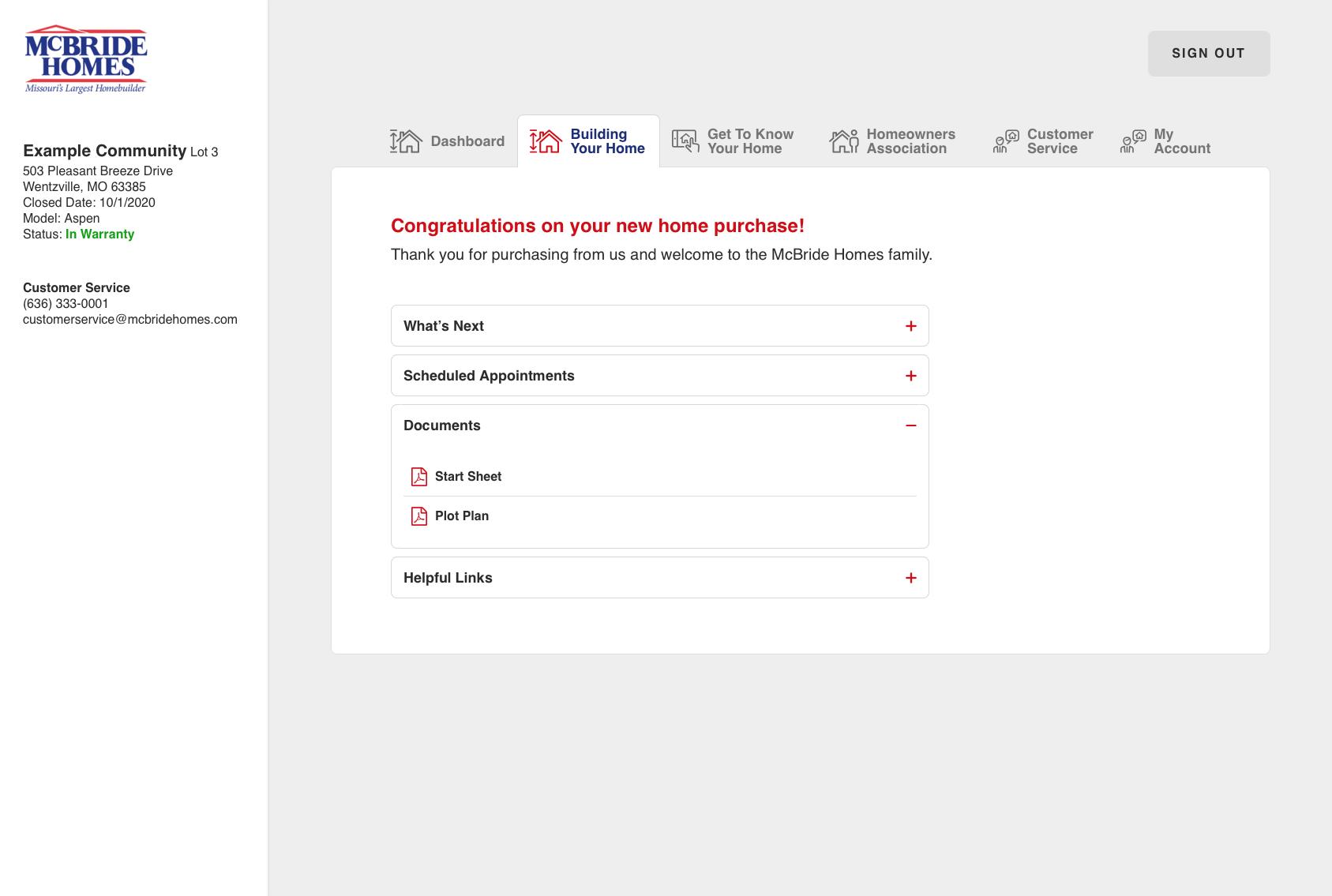1332x896 pixels.
Task: Click the My Account person icon
Action: 1133,141
